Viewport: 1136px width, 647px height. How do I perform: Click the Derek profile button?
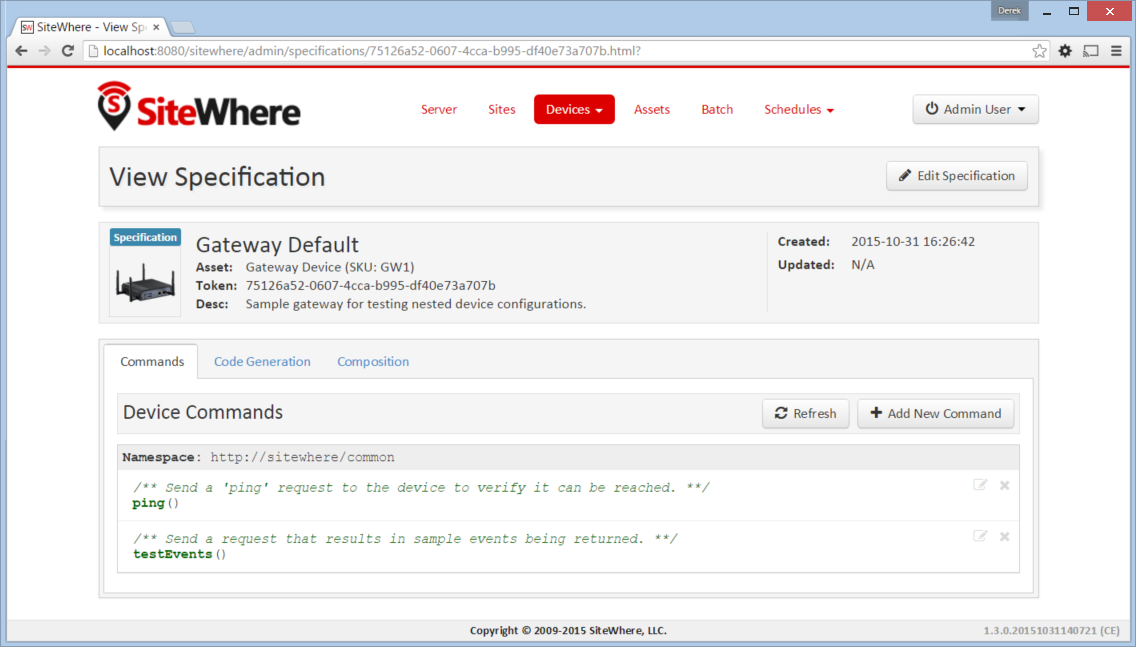(1009, 11)
